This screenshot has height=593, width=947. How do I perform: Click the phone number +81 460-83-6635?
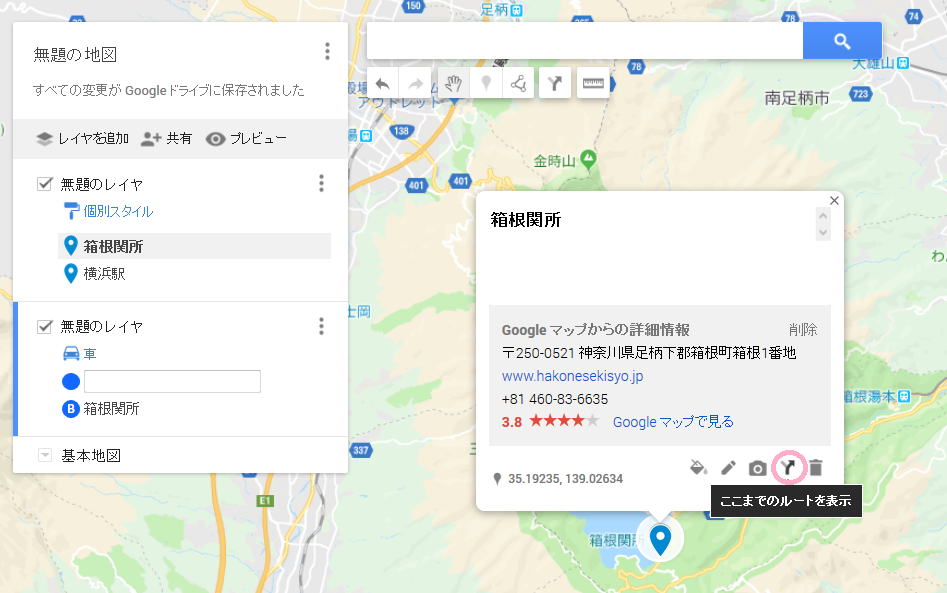click(554, 399)
